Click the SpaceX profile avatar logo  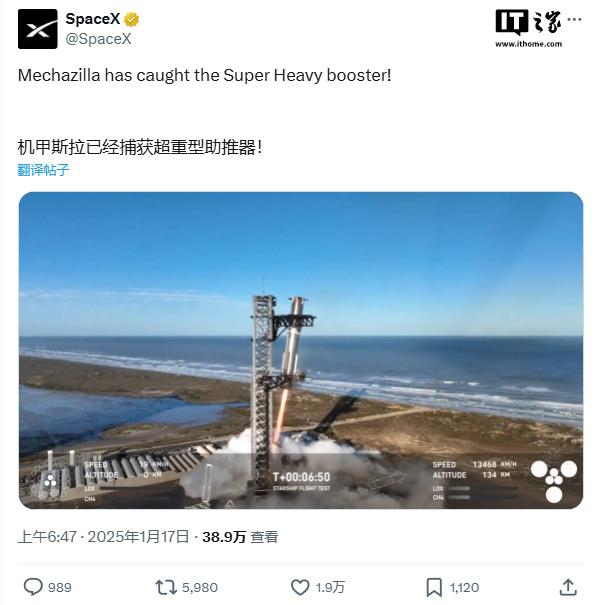click(x=37, y=29)
